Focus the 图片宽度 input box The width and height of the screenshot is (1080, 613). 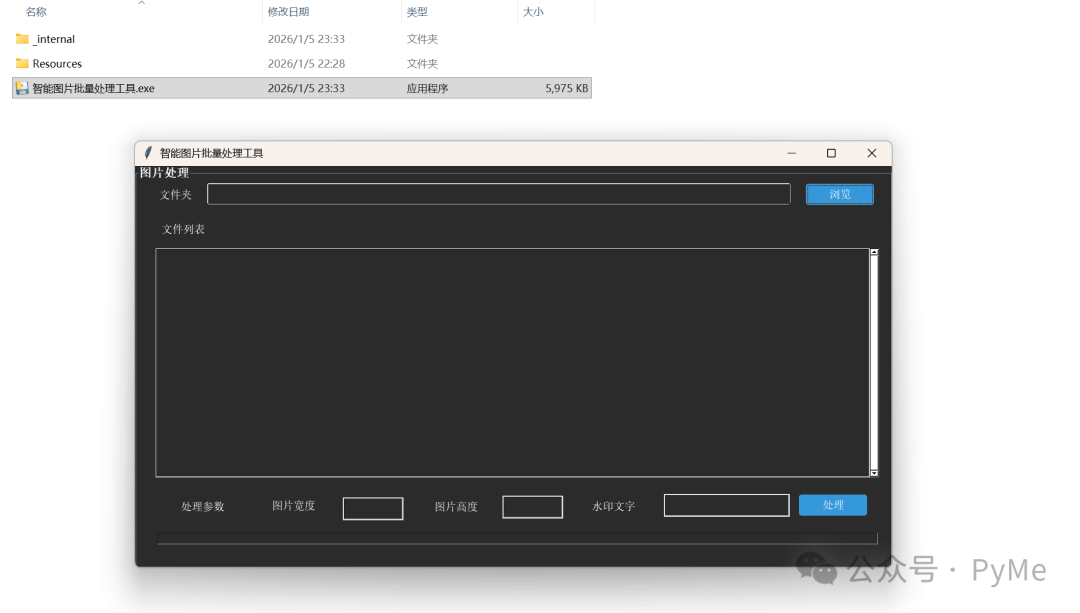[x=373, y=508]
